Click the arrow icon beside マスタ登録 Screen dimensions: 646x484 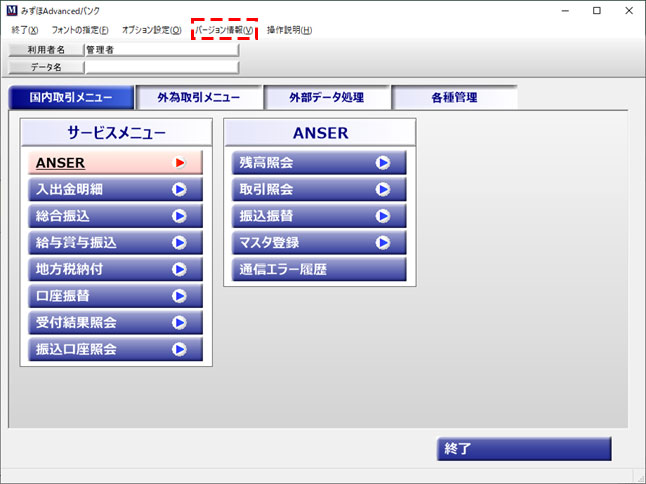coord(383,243)
